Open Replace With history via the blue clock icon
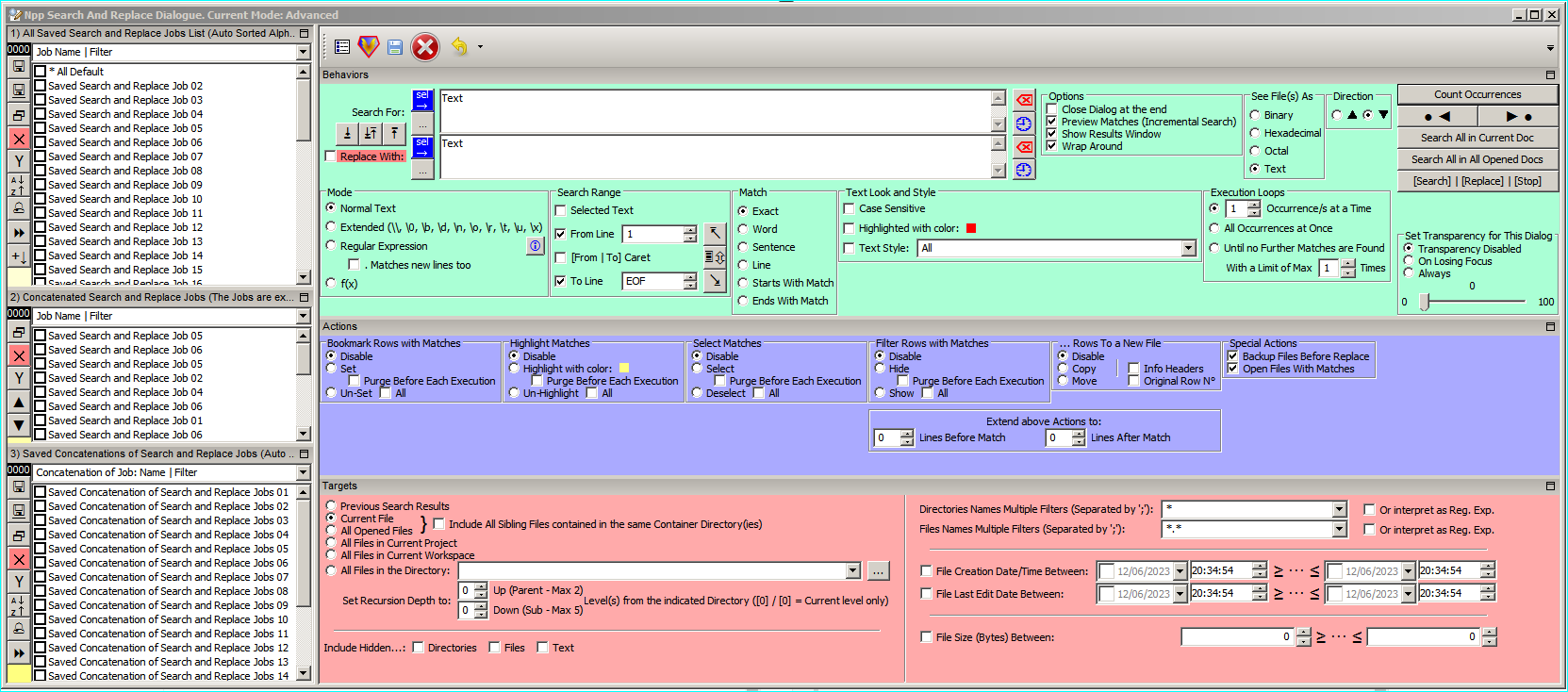The image size is (1568, 692). [x=1024, y=170]
